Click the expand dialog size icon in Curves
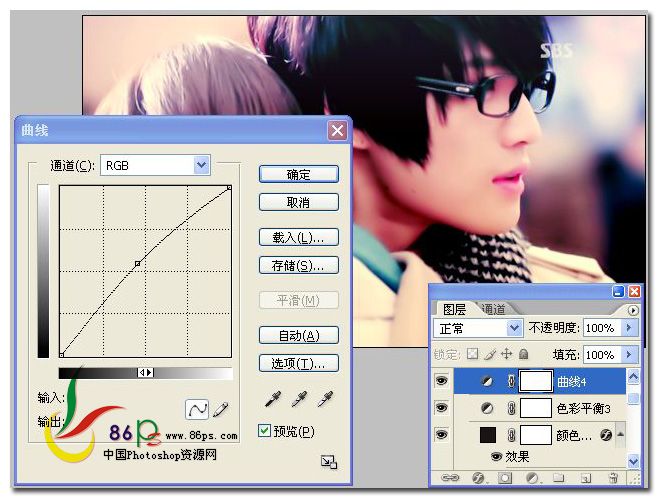The height and width of the screenshot is (500, 660). coord(329,462)
